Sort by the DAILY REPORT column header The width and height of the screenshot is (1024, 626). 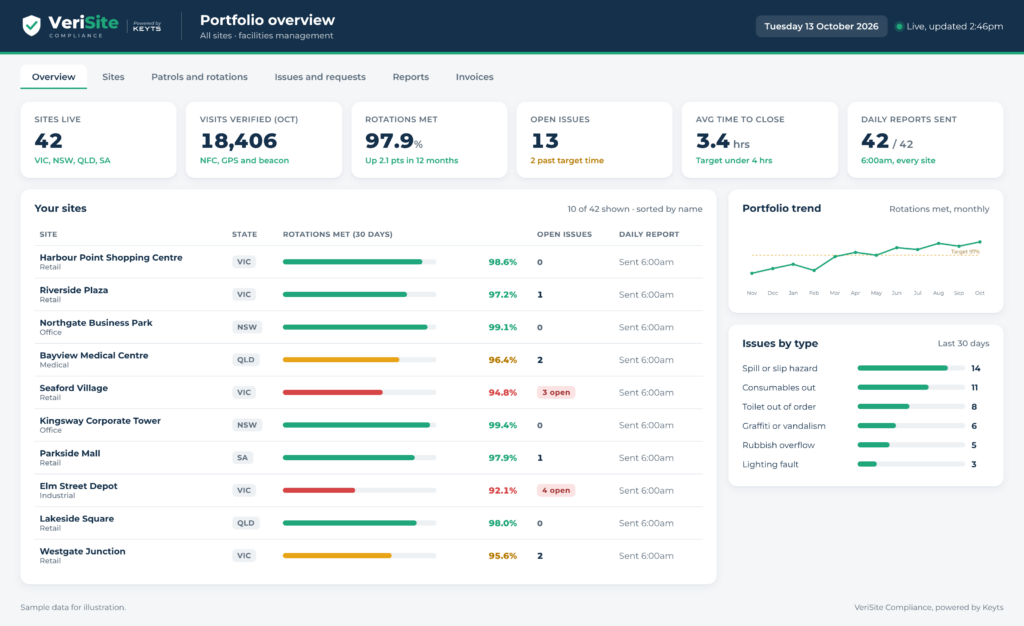point(649,234)
